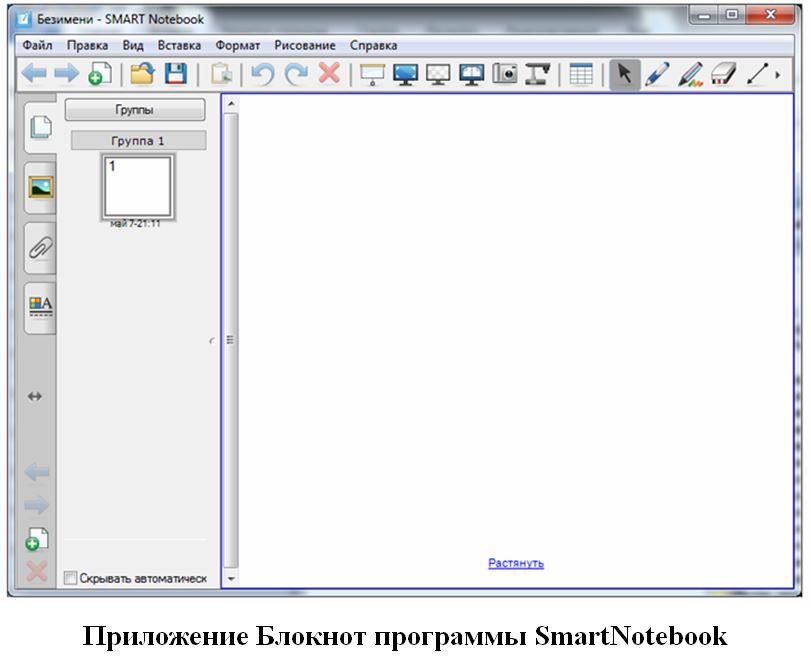Paste from clipboard toolbar icon
811x661 pixels.
221,73
